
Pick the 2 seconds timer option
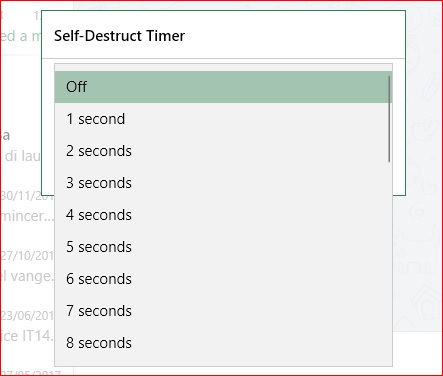coord(223,151)
